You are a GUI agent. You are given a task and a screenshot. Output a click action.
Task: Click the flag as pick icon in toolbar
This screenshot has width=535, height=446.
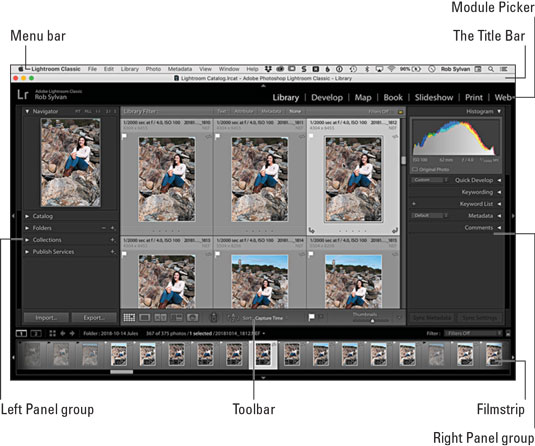(x=311, y=317)
